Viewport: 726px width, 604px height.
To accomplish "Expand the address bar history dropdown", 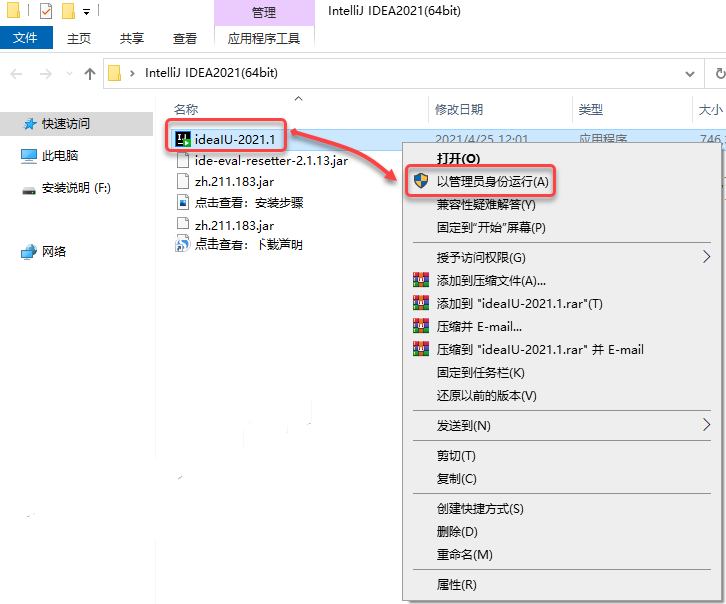I will pos(690,74).
